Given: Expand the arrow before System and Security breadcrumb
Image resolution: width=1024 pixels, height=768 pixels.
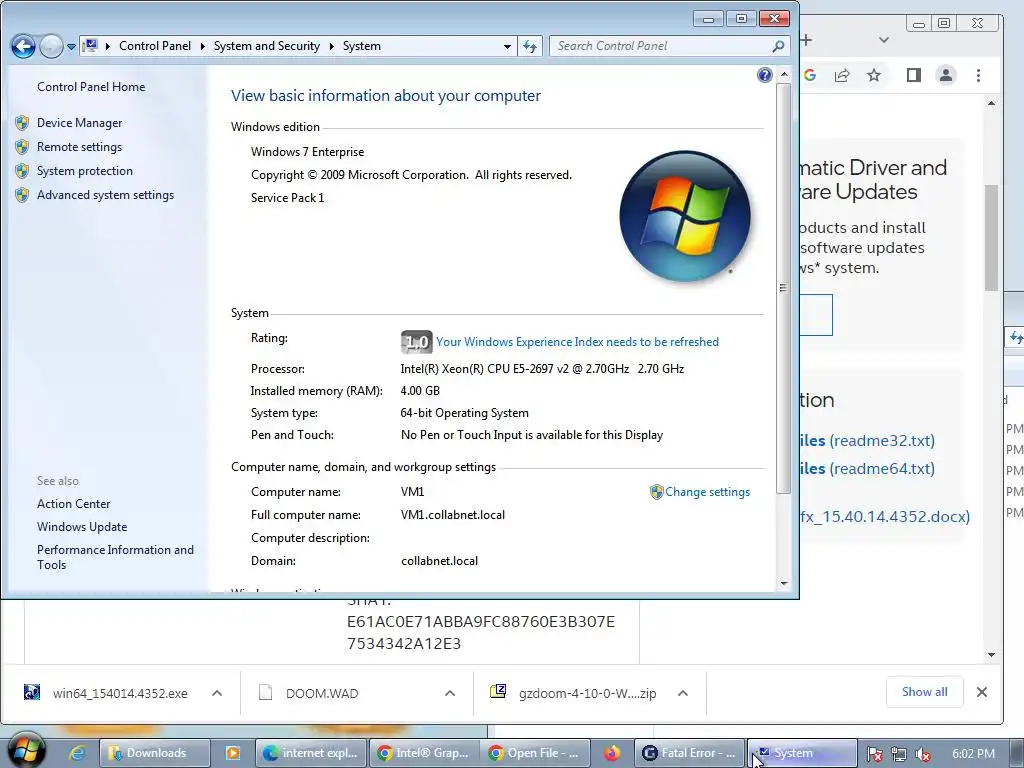Looking at the screenshot, I should click(x=202, y=46).
